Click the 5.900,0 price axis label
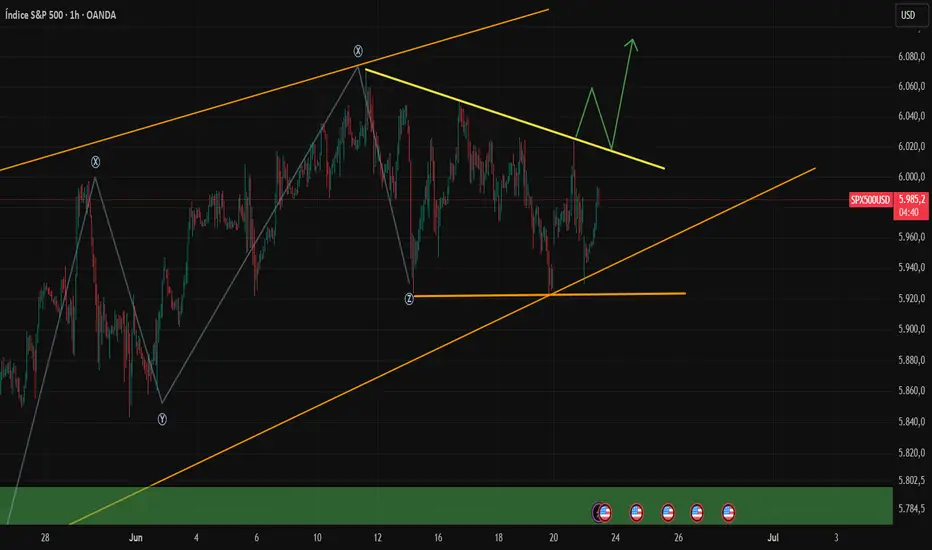The height and width of the screenshot is (550, 932). point(911,329)
